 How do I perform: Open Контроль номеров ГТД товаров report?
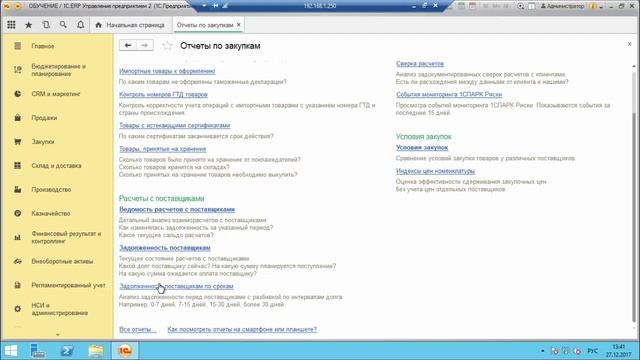pos(163,95)
